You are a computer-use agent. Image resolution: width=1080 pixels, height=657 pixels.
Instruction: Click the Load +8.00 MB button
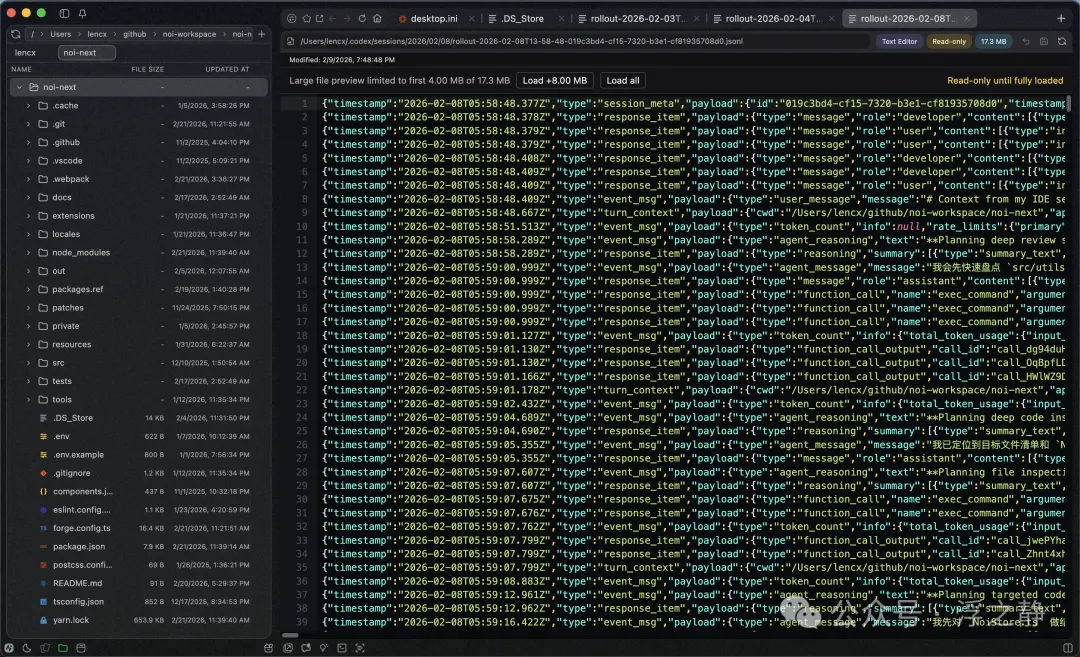pos(554,81)
